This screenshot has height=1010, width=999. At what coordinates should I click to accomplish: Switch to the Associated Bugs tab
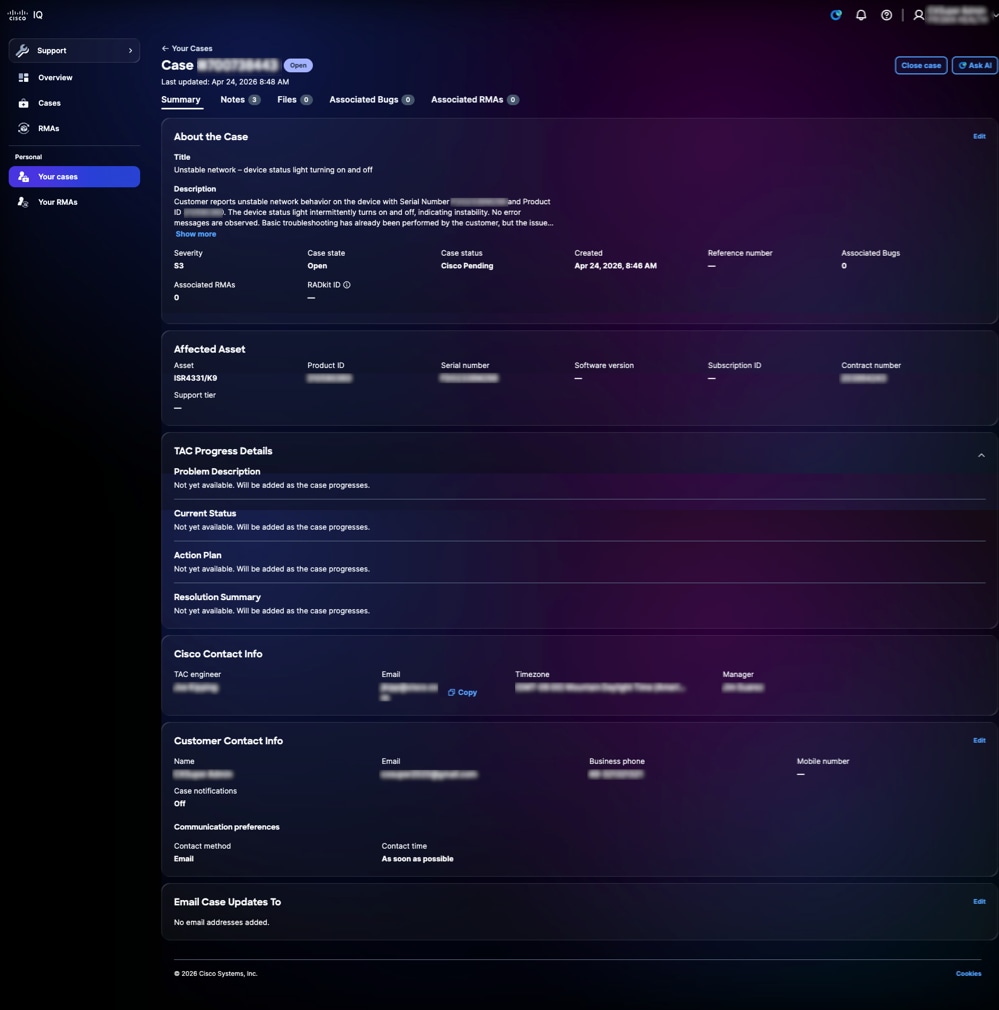click(x=372, y=100)
